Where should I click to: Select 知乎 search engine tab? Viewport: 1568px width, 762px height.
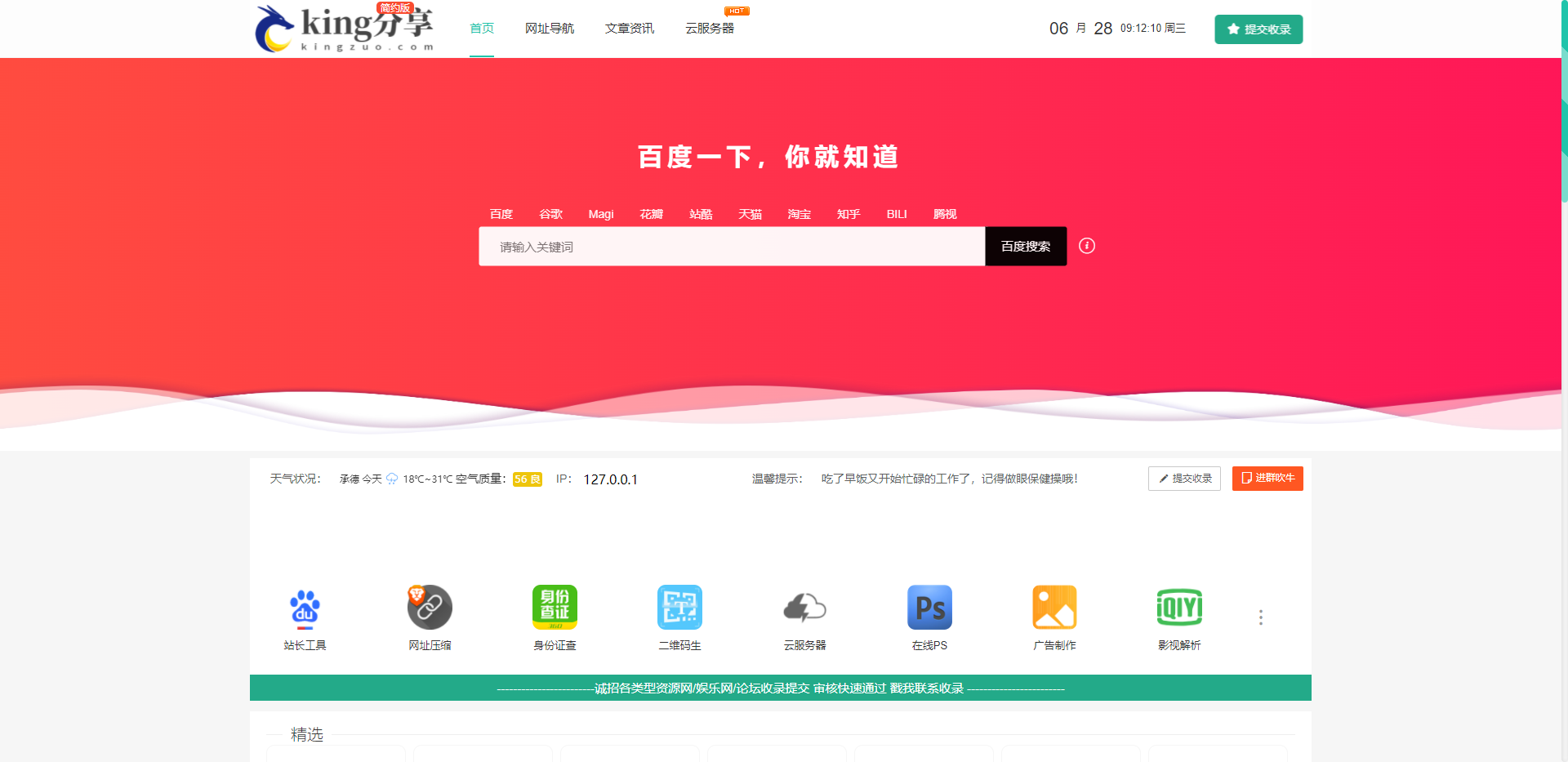[849, 214]
